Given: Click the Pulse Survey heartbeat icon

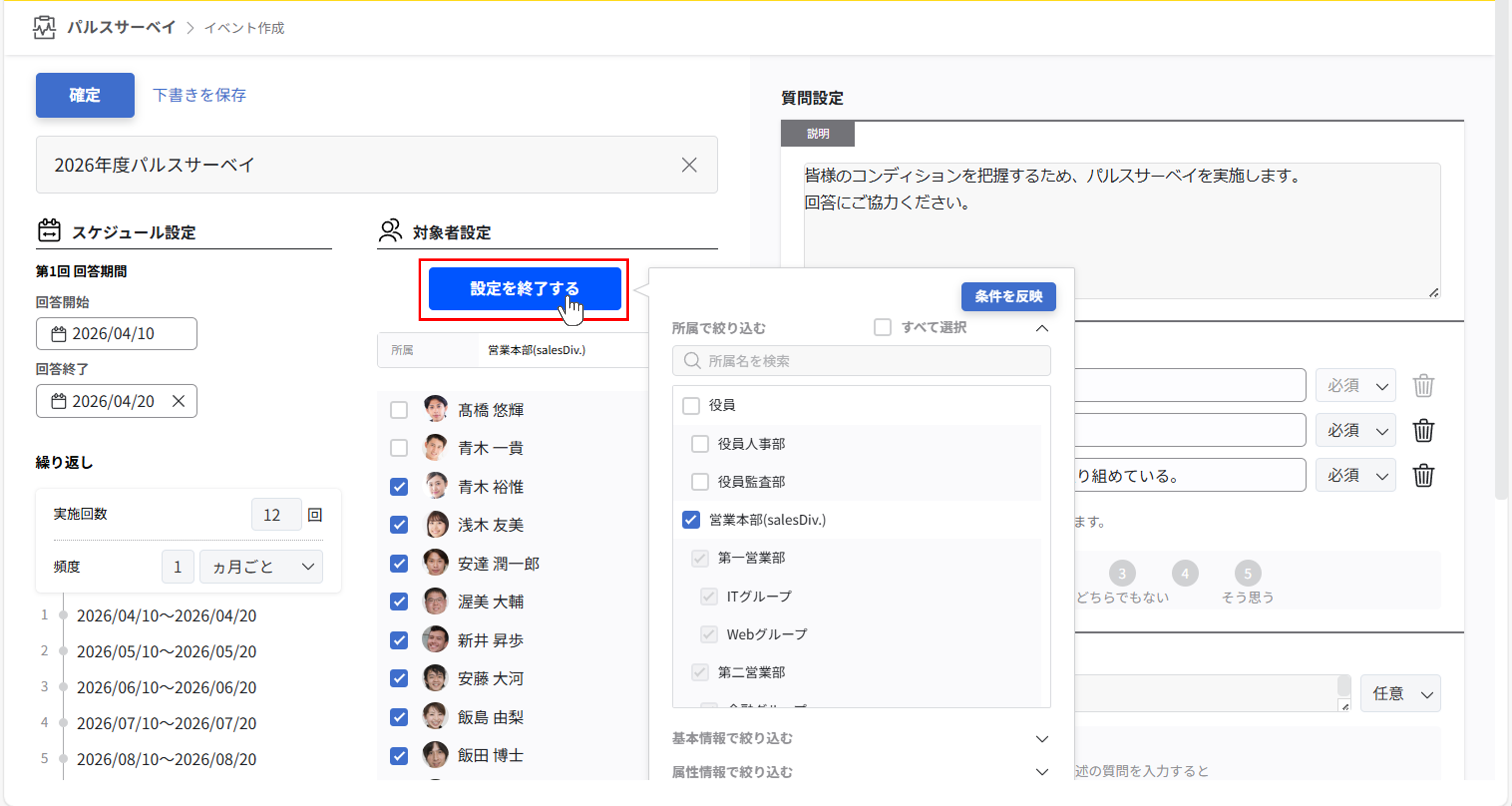Looking at the screenshot, I should (x=44, y=27).
